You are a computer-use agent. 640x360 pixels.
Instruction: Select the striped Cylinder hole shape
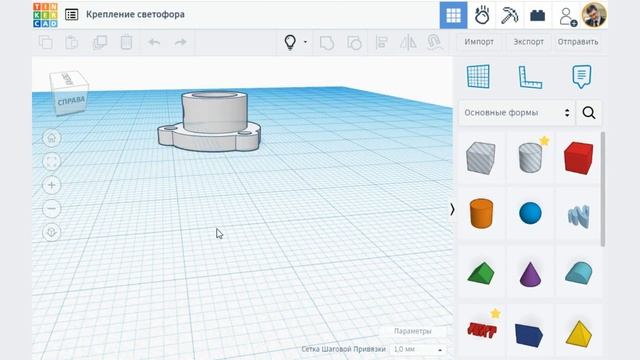coord(530,158)
